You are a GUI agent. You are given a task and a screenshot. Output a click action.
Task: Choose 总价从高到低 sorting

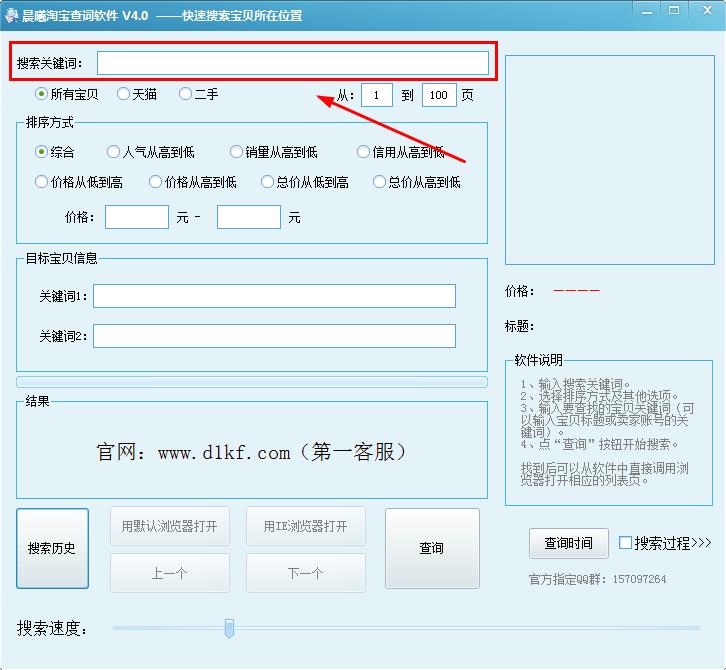click(x=379, y=182)
